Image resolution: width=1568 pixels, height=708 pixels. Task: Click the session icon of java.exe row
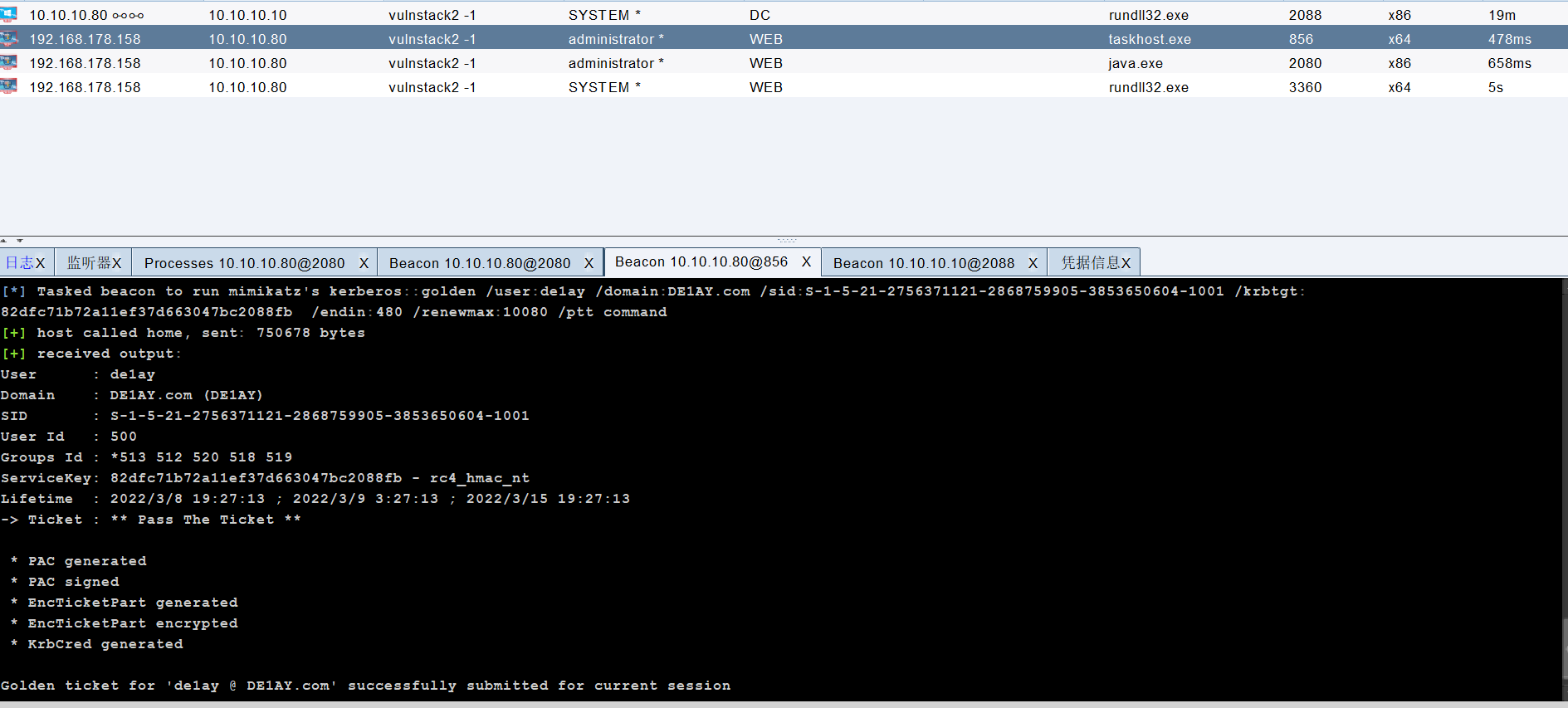click(9, 62)
